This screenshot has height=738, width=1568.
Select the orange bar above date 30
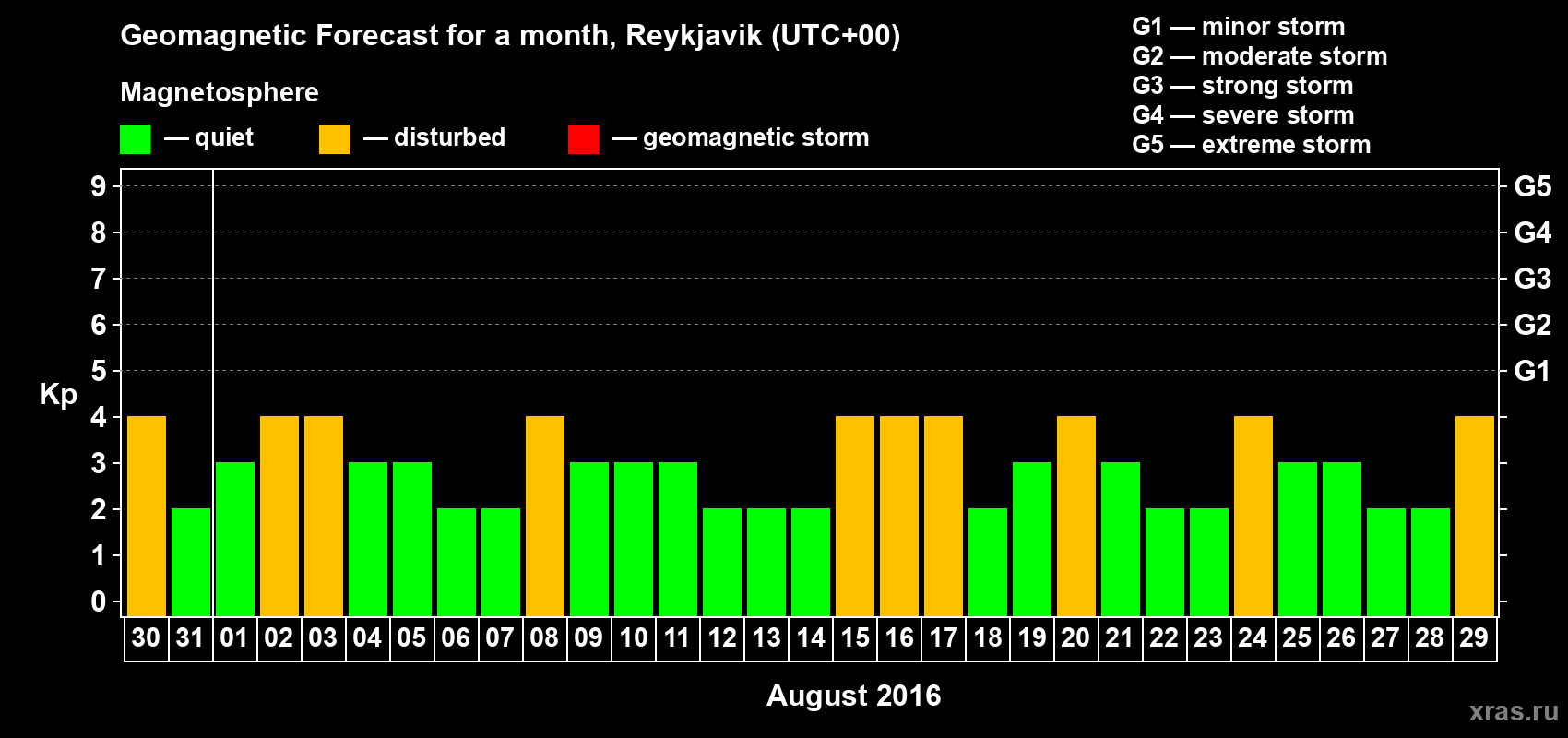(146, 516)
